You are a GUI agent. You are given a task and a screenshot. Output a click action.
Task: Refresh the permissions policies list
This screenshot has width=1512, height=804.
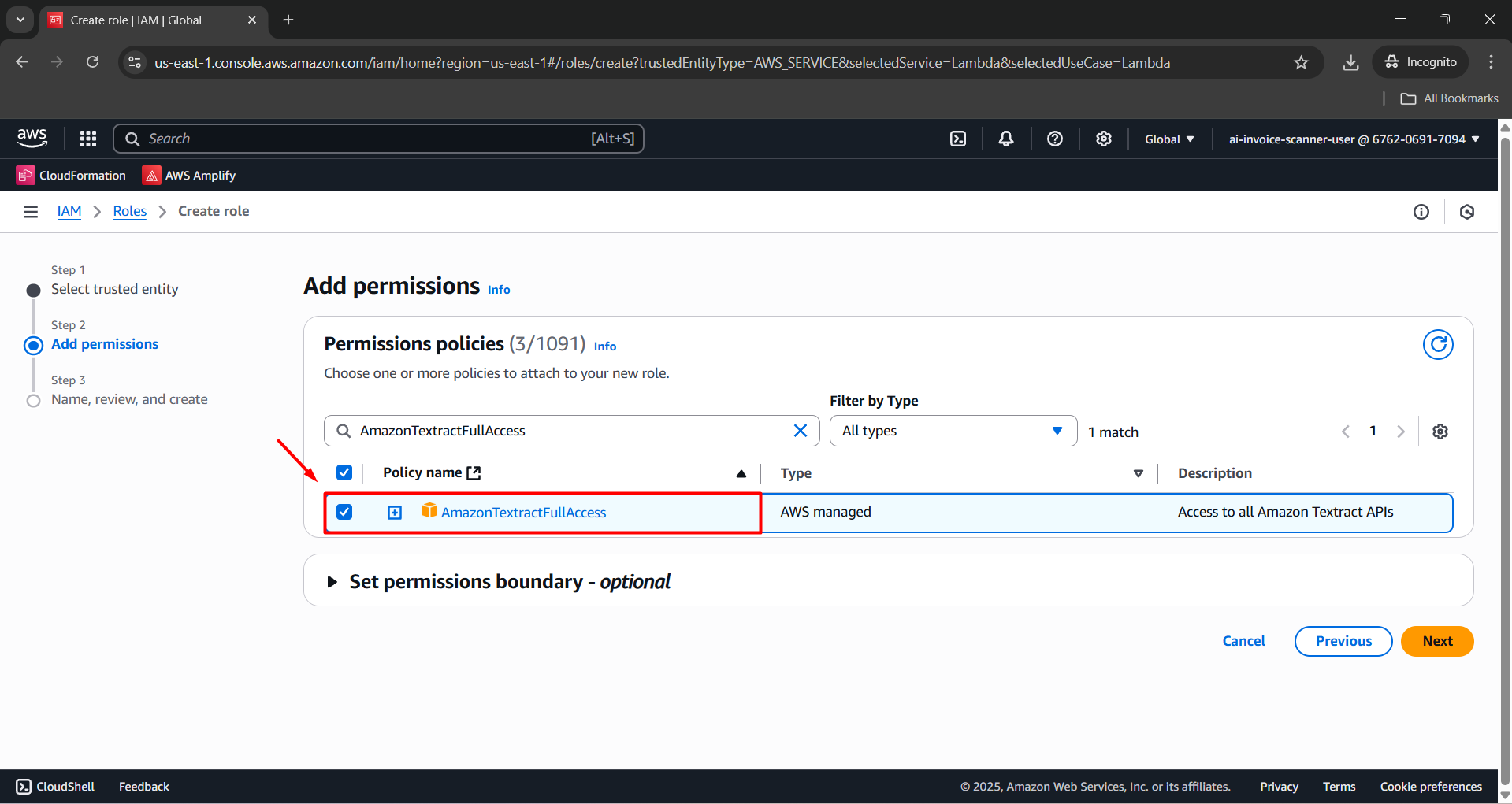[x=1438, y=344]
